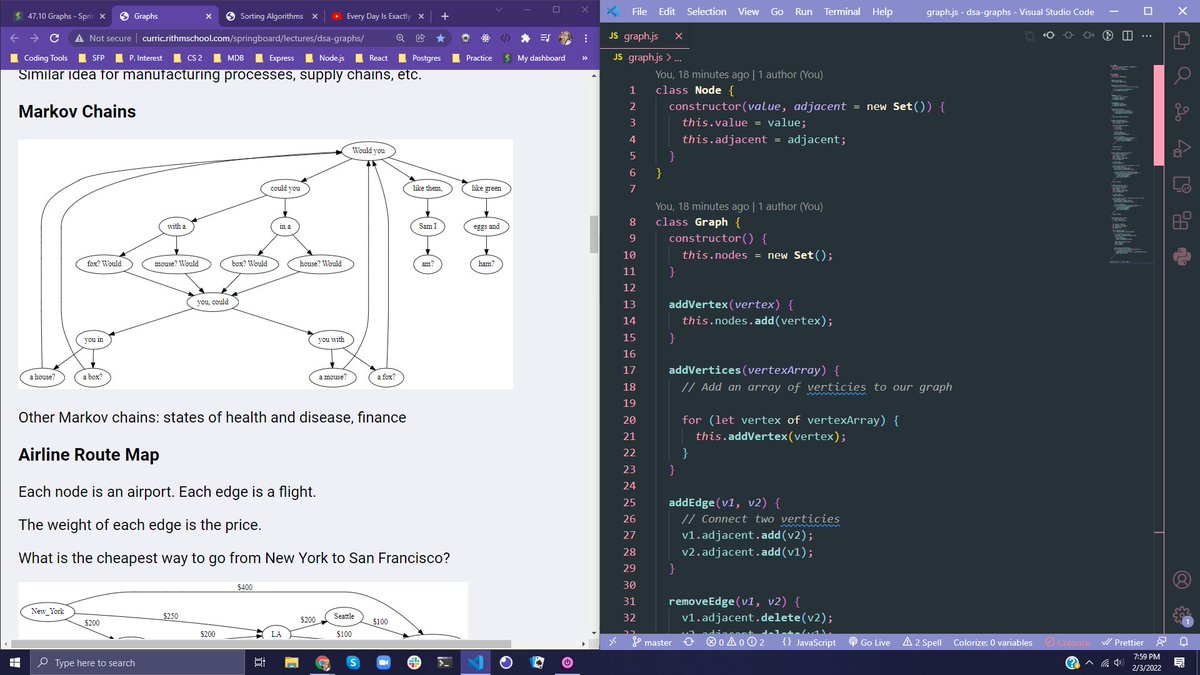Reload the Chrome page
Image resolution: width=1200 pixels, height=675 pixels.
click(54, 38)
